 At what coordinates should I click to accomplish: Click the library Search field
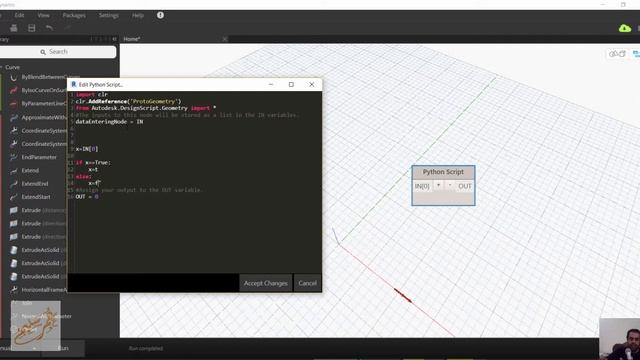pos(57,52)
